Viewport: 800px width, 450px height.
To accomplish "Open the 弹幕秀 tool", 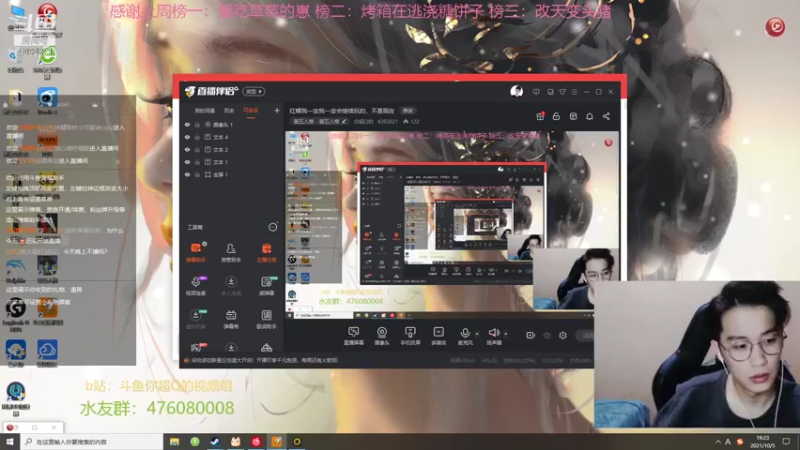I will click(231, 319).
